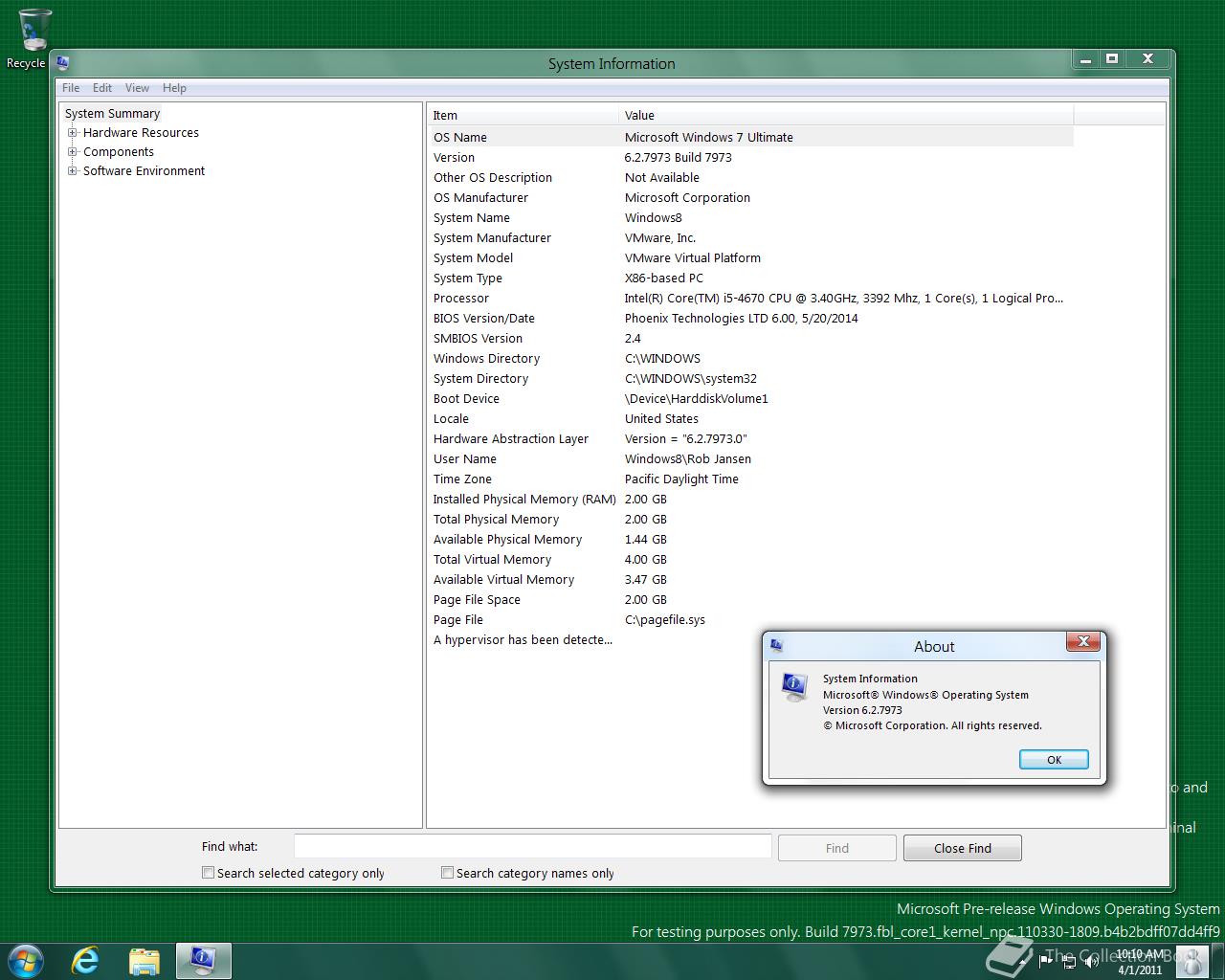
Task: Select the Page File Space row
Action: 751,599
